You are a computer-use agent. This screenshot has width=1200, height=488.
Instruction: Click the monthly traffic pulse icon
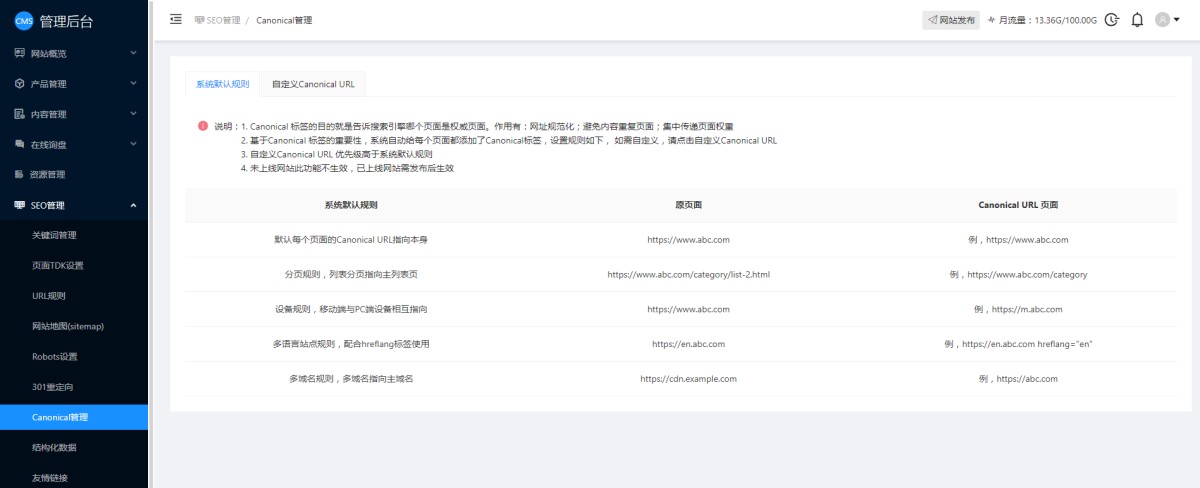point(991,19)
